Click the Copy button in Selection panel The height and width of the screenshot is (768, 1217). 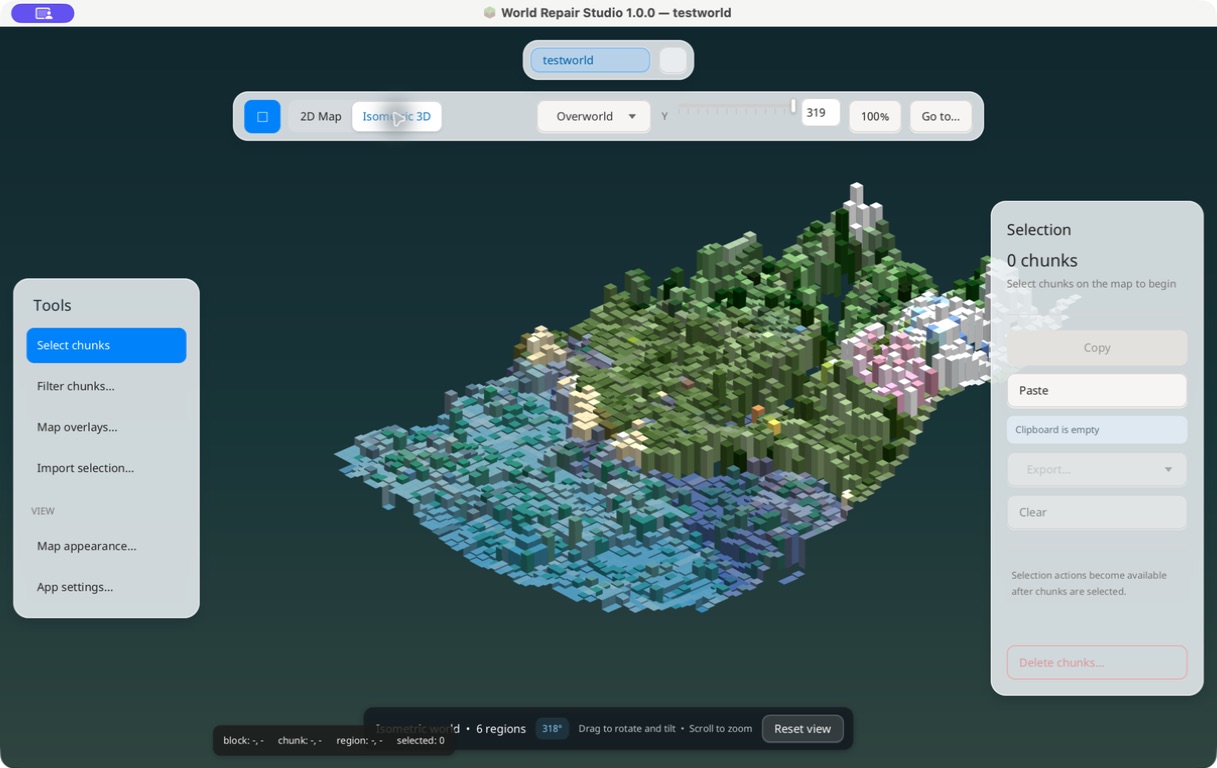1097,348
